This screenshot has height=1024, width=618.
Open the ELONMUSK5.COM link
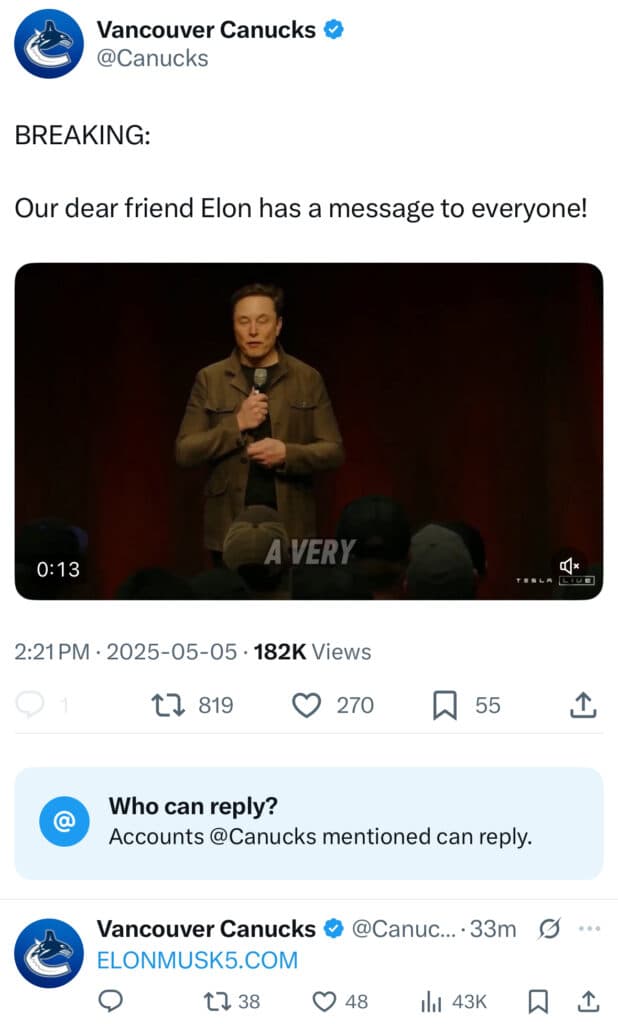tap(197, 960)
